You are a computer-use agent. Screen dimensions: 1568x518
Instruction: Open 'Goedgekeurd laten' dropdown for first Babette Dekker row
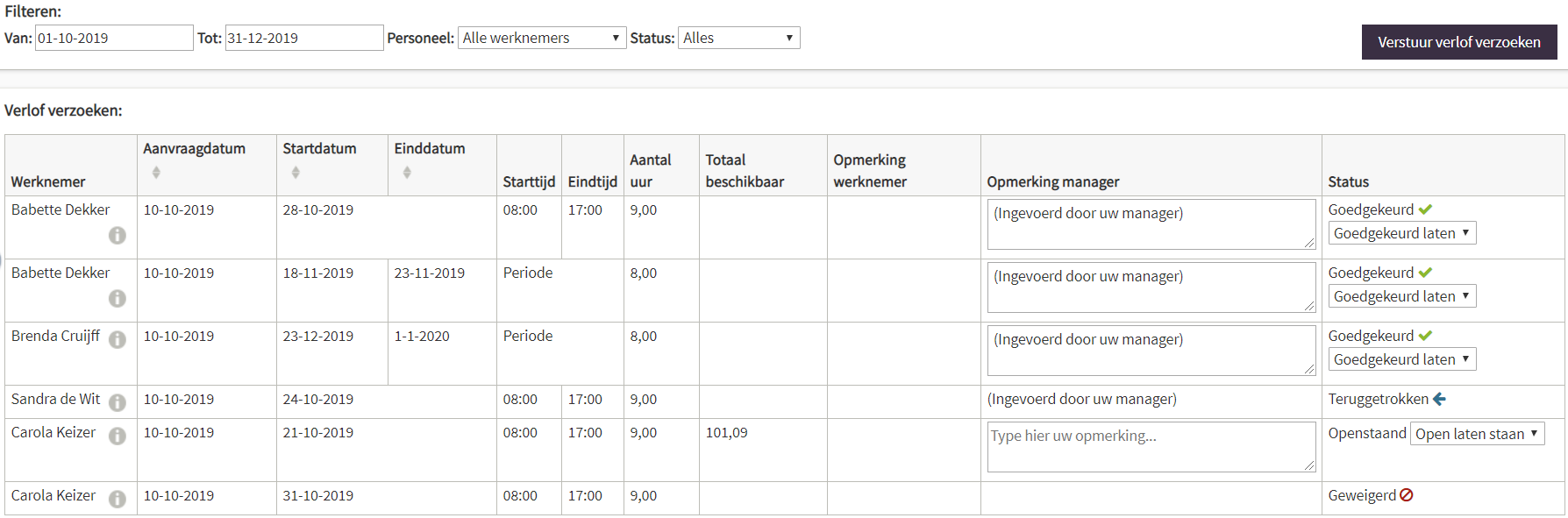point(1402,233)
